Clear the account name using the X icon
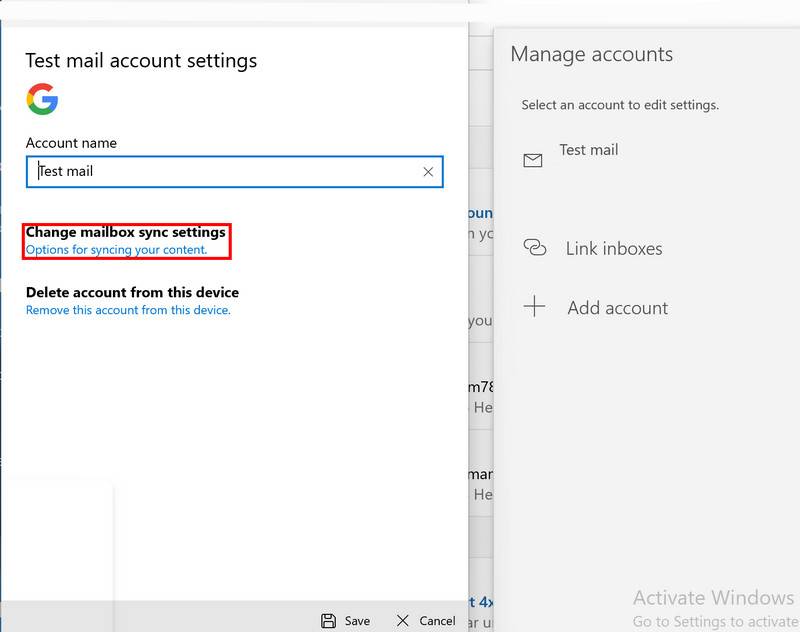Screen dimensions: 800x632 [428, 171]
